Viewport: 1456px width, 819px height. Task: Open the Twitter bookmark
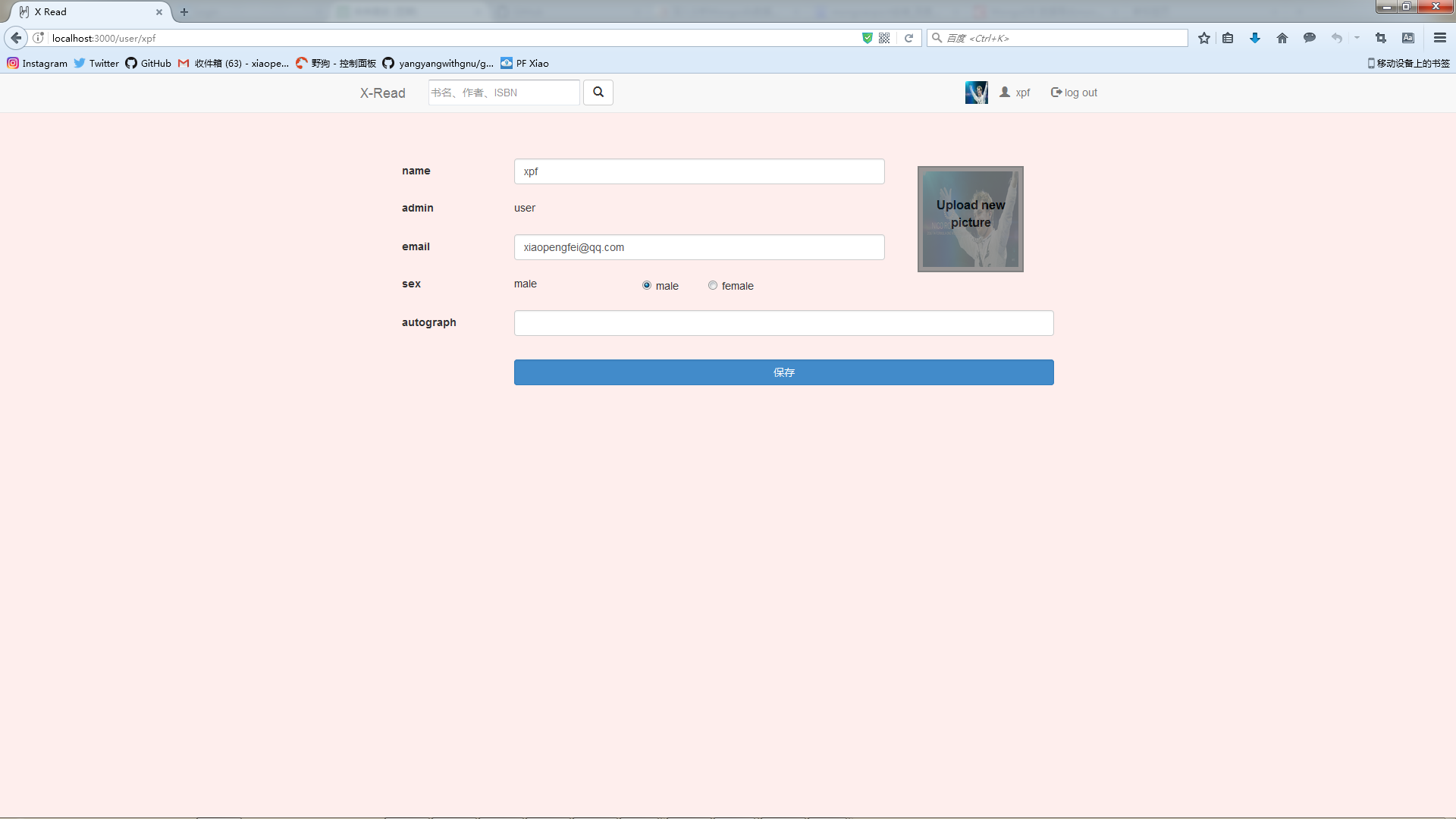click(x=96, y=64)
